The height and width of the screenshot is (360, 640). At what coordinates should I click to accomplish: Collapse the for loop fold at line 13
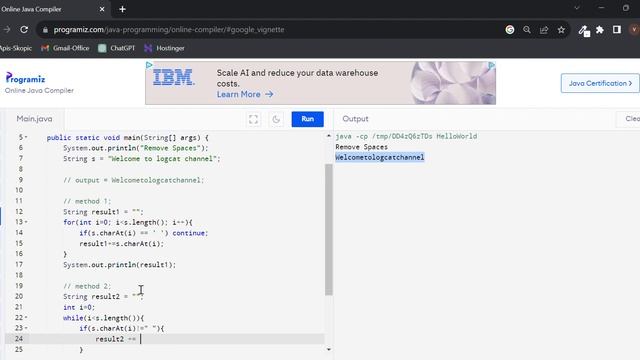pos(26,222)
